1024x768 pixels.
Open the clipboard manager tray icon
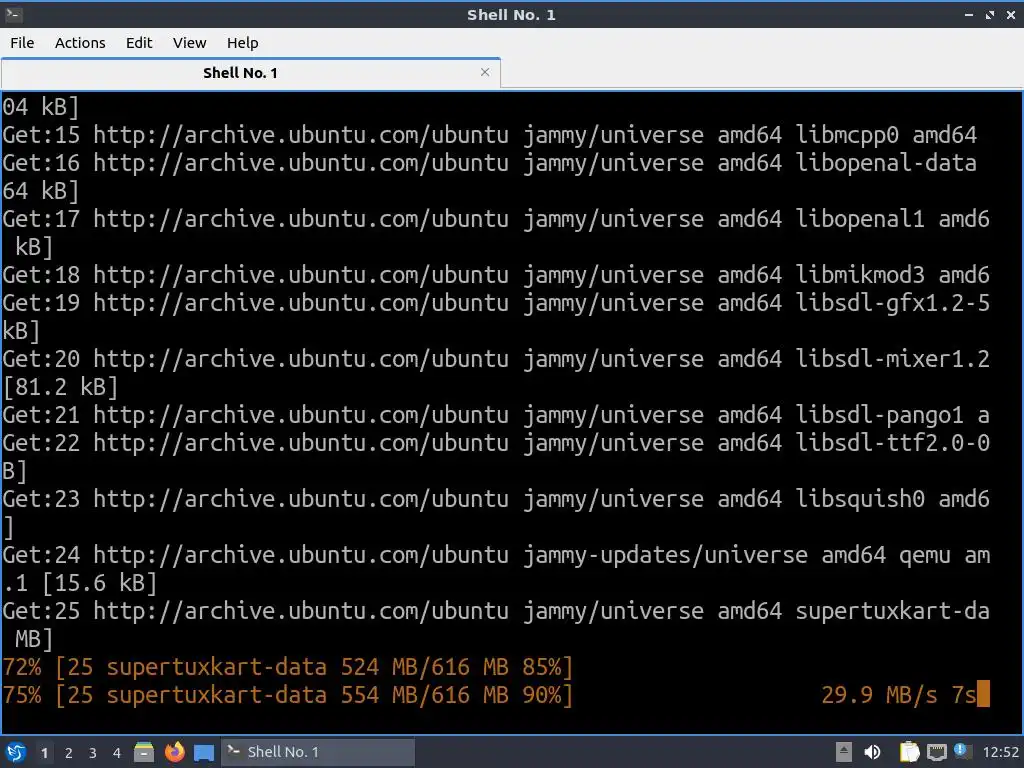[x=909, y=752]
